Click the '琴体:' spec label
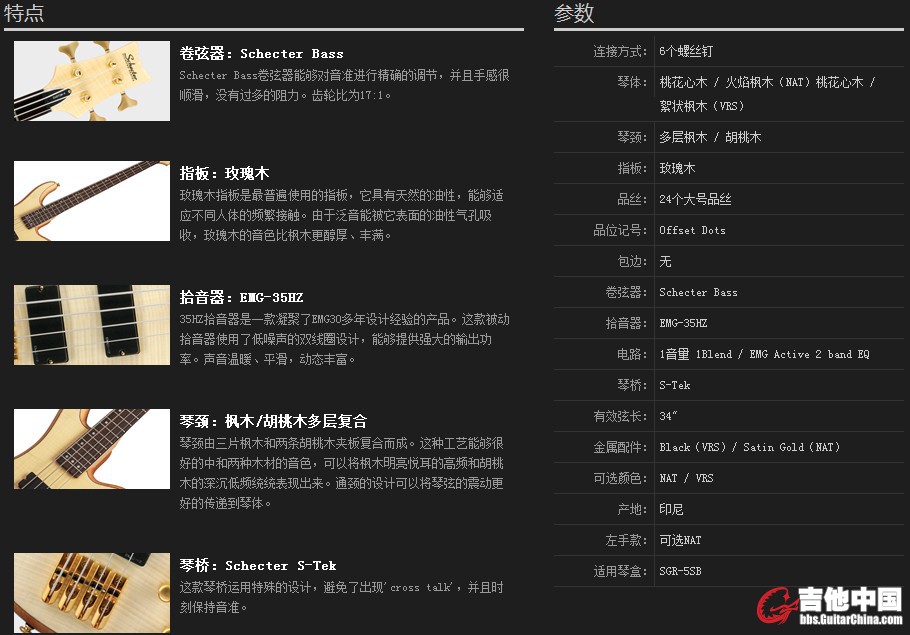The image size is (910, 635). [x=632, y=82]
